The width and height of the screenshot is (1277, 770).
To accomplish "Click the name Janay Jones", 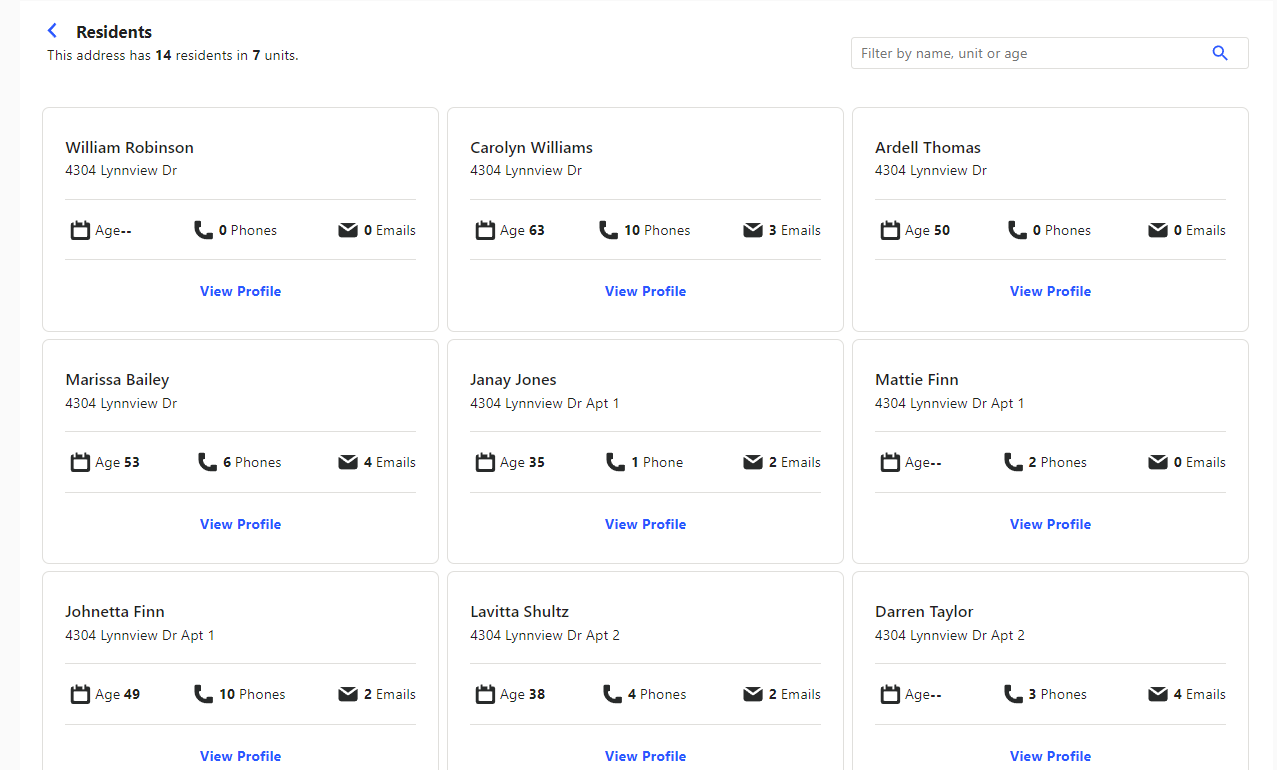I will click(x=513, y=380).
